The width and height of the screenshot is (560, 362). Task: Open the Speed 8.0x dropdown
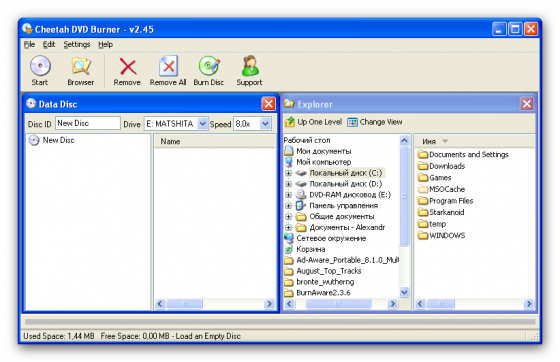point(265,124)
